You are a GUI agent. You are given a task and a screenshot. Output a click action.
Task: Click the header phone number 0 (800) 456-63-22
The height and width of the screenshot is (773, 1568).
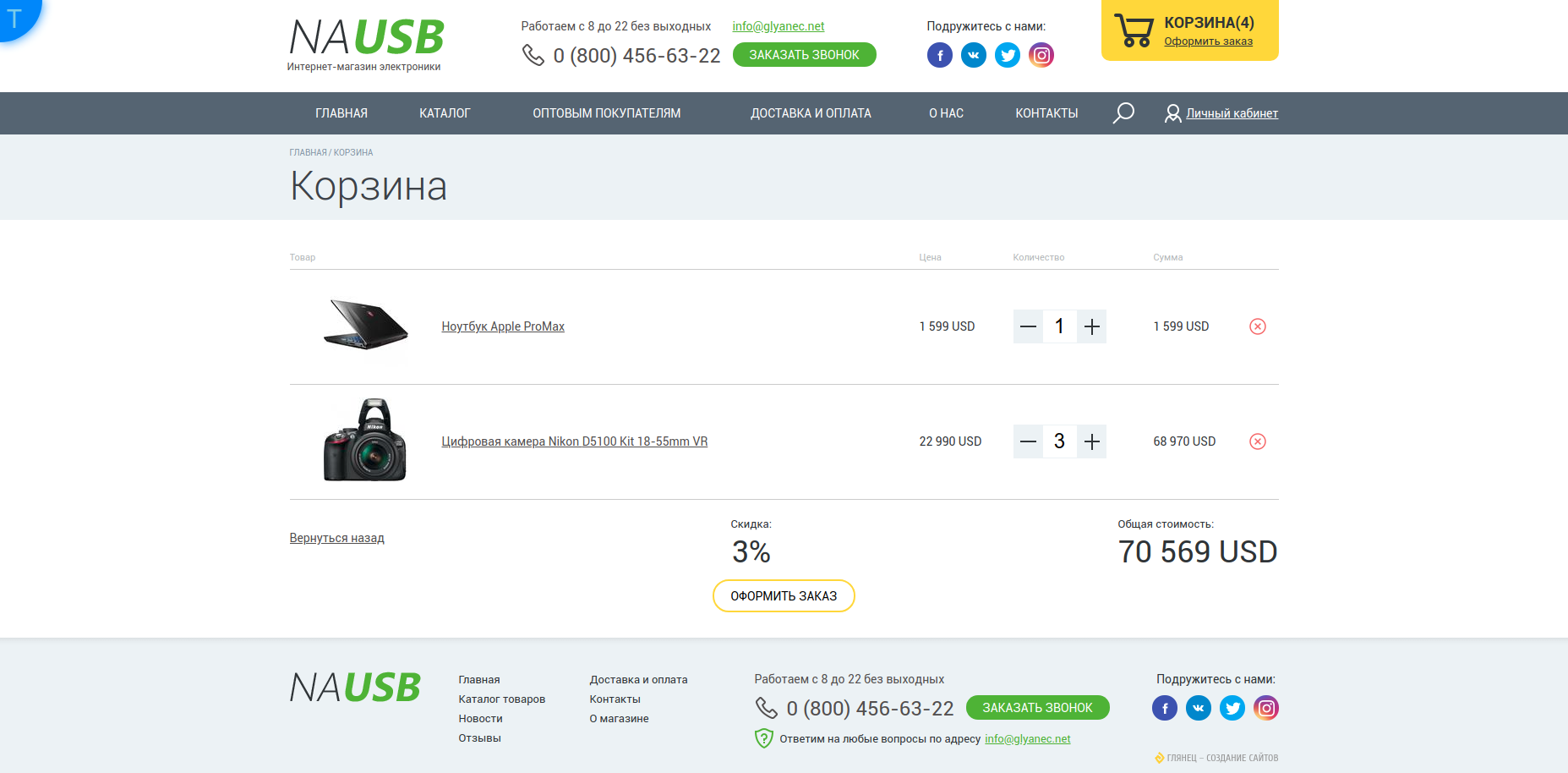click(636, 56)
